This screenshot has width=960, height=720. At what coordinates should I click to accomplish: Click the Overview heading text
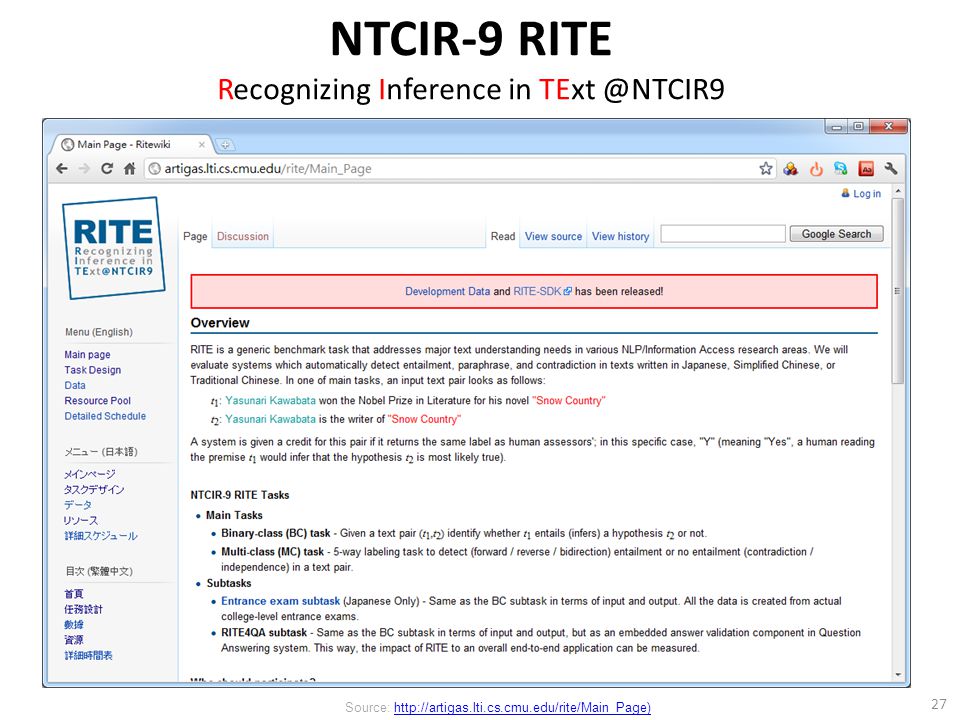(x=220, y=323)
